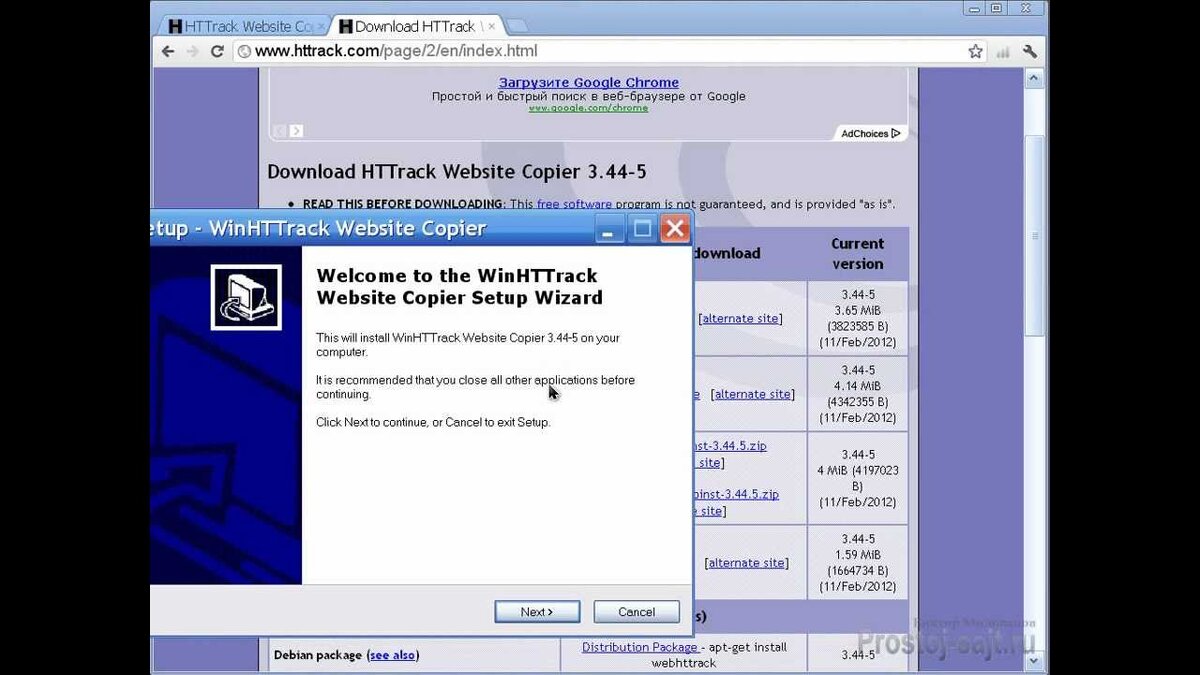Click the "Click Next to continue" instruction text
This screenshot has width=1200, height=675.
click(433, 422)
